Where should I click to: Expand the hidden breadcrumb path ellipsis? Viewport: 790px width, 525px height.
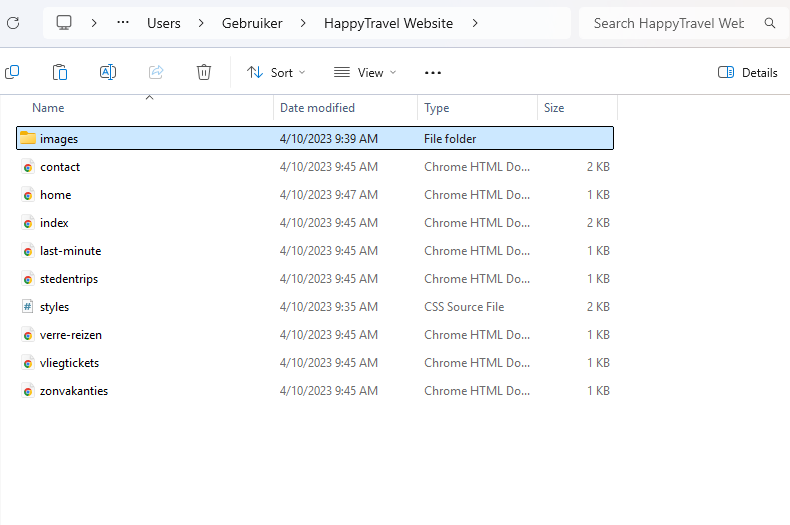[x=123, y=22]
